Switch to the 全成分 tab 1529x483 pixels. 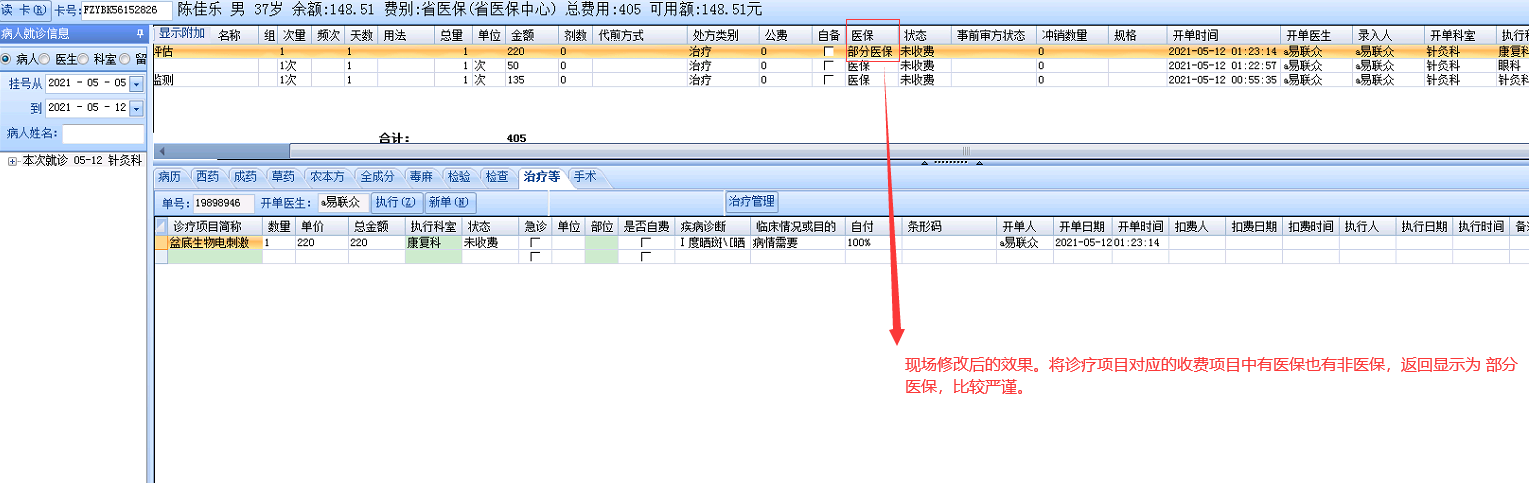pyautogui.click(x=378, y=176)
